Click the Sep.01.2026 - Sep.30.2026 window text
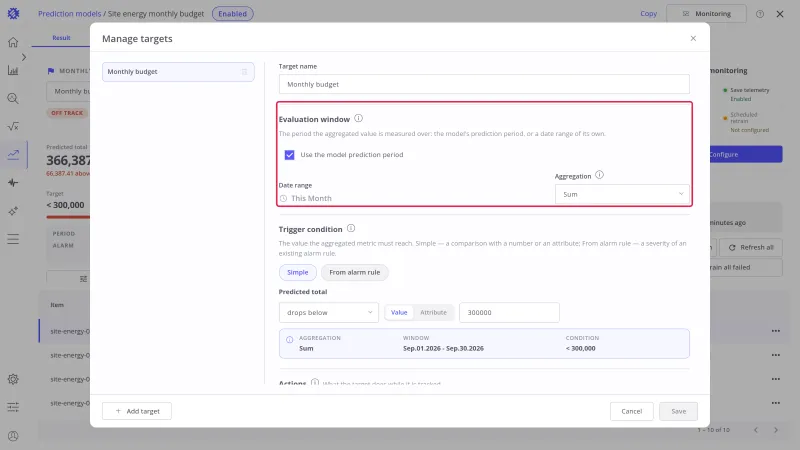This screenshot has height=450, width=800. pyautogui.click(x=443, y=348)
